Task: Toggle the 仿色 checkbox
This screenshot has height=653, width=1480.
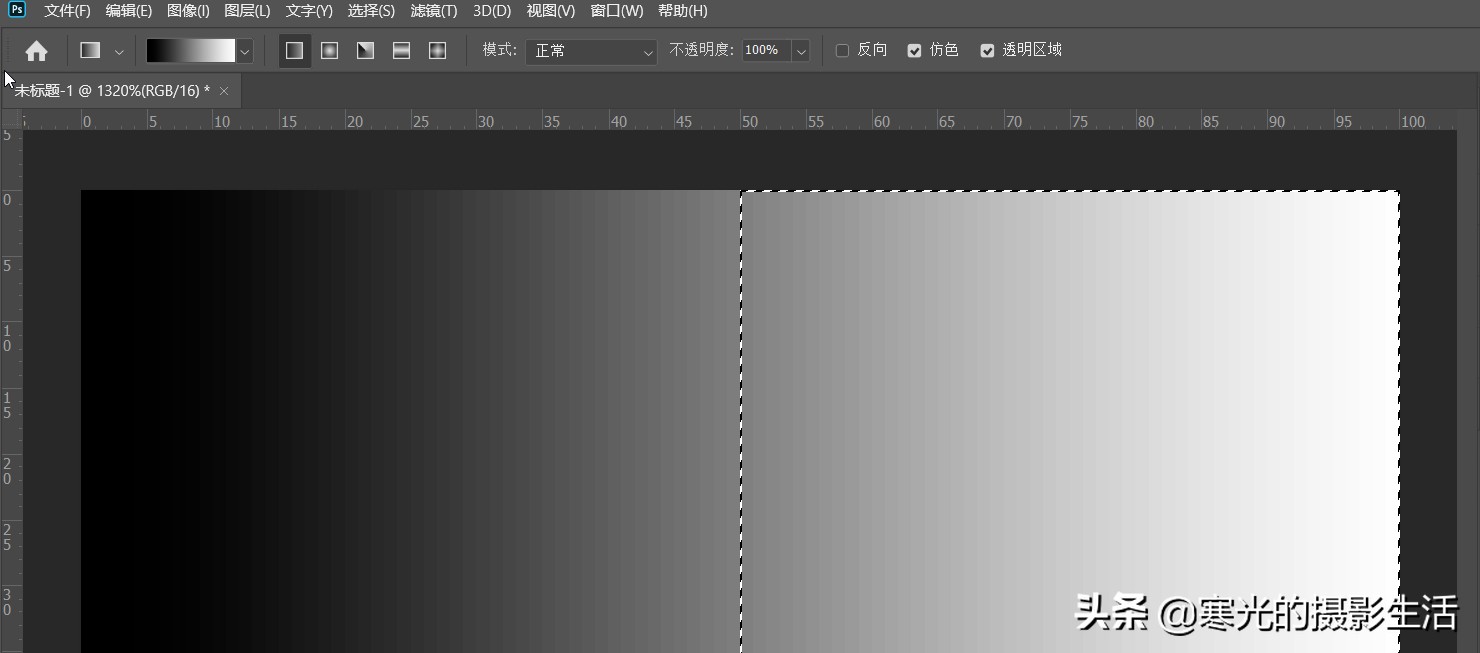Action: [x=914, y=50]
